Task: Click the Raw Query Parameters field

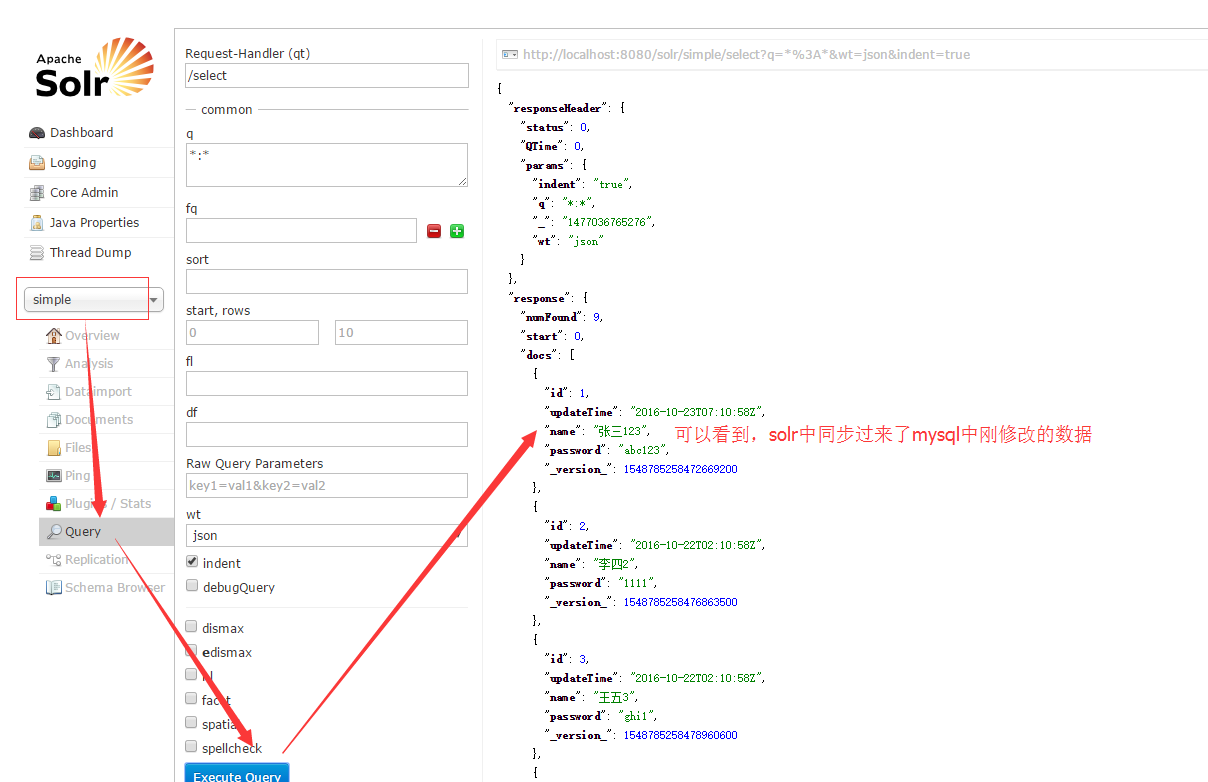Action: point(327,485)
